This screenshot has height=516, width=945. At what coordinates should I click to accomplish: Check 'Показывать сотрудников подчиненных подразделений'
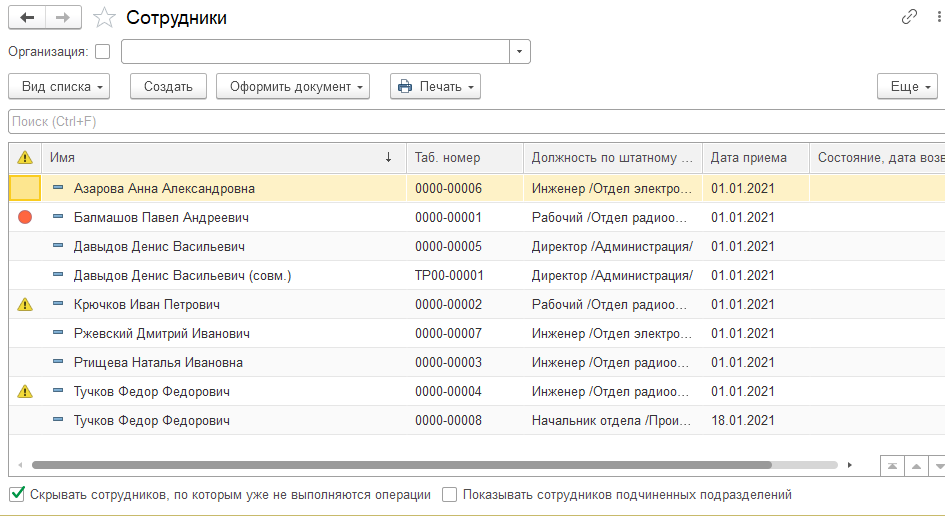click(x=450, y=494)
